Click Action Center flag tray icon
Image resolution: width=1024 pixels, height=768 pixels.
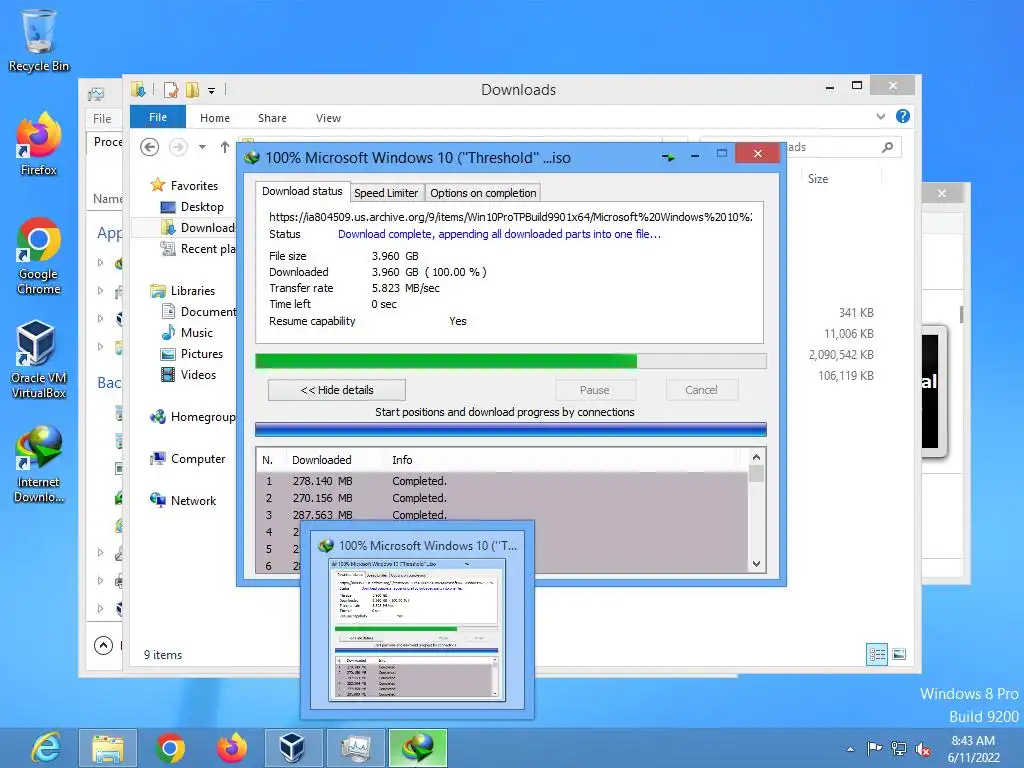click(874, 748)
